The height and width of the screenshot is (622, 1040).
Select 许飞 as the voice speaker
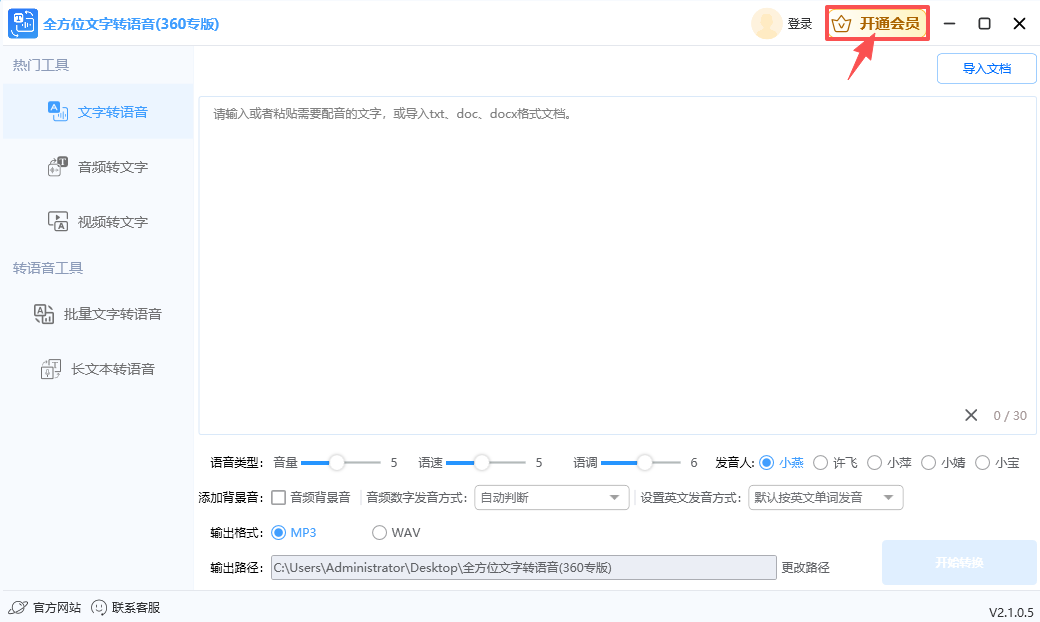click(x=836, y=462)
